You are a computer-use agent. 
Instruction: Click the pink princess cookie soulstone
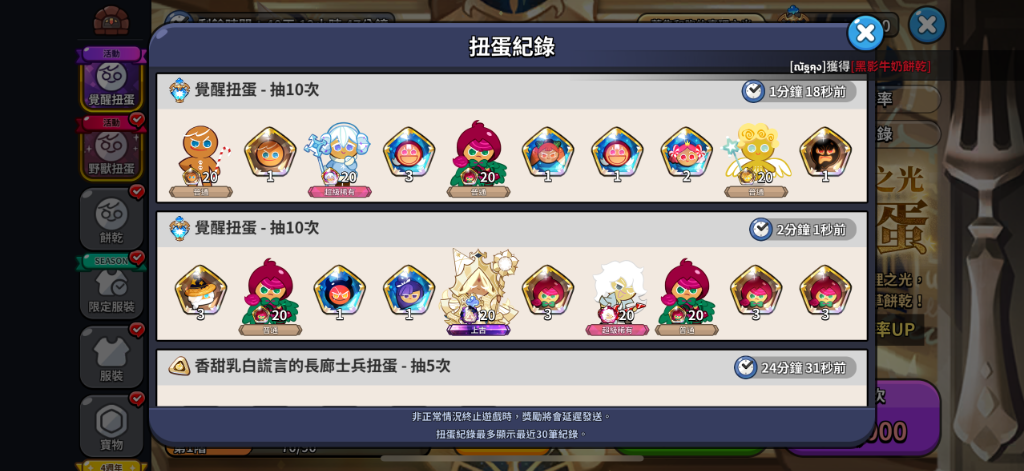(686, 154)
